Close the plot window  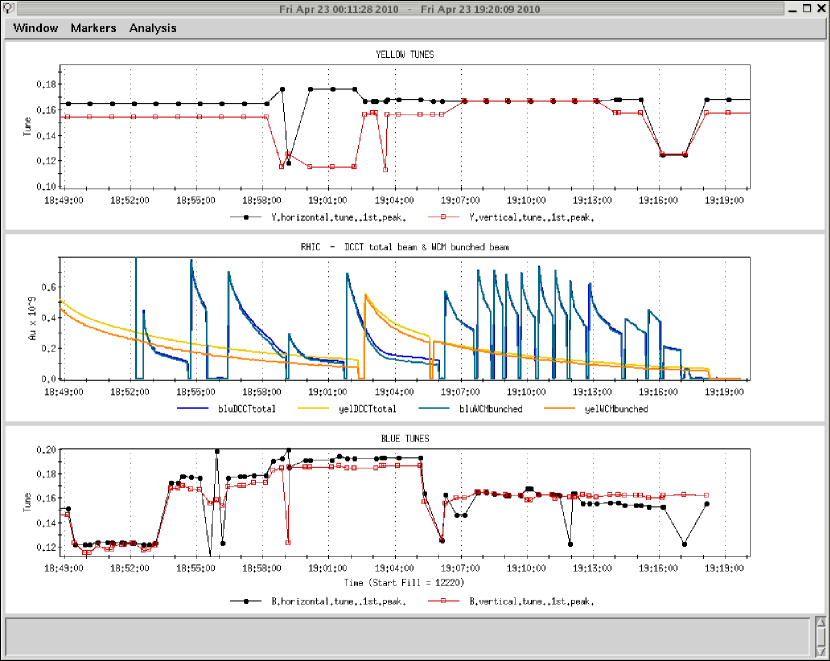pos(821,8)
